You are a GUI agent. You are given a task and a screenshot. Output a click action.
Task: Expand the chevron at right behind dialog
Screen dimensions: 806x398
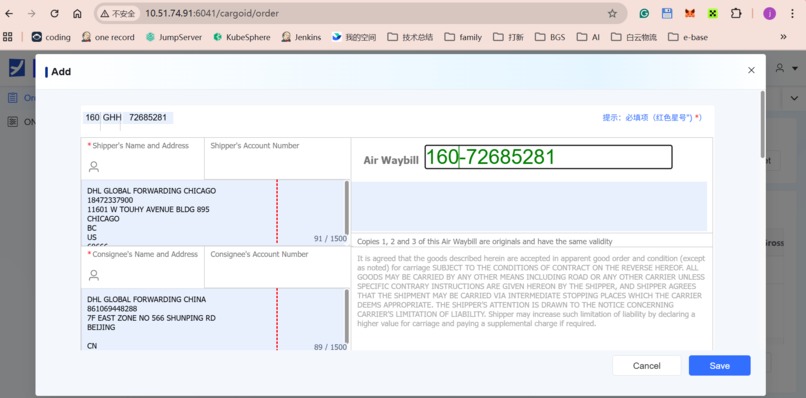794,98
